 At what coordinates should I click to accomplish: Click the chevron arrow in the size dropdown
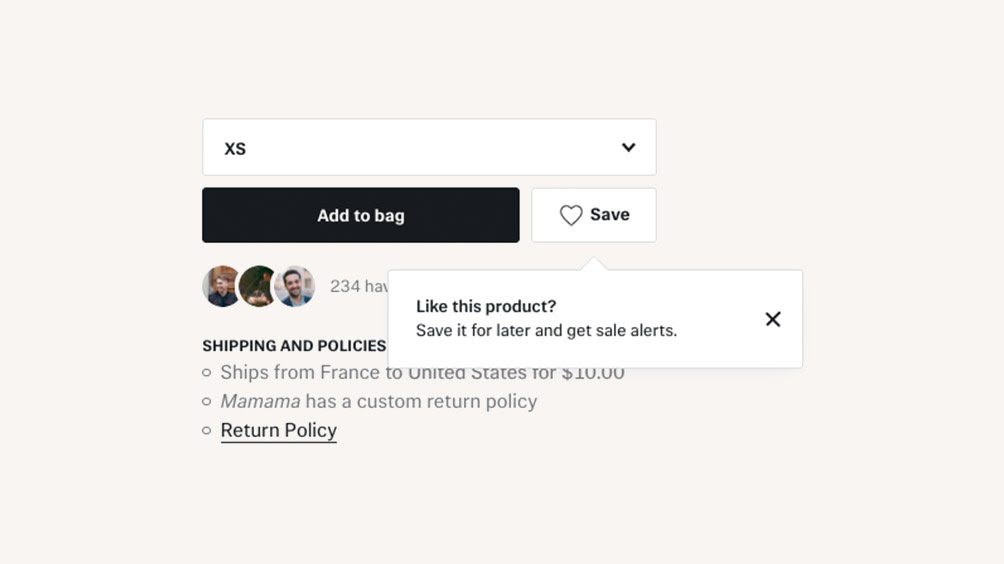(x=629, y=147)
